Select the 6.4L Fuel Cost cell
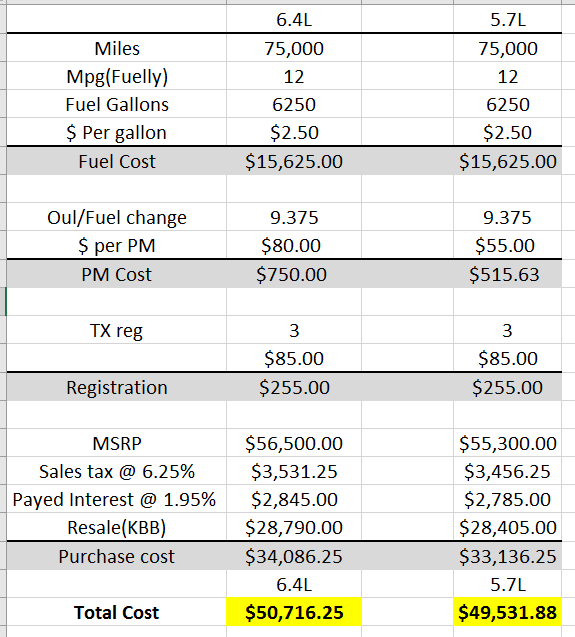The width and height of the screenshot is (575, 637). (294, 161)
